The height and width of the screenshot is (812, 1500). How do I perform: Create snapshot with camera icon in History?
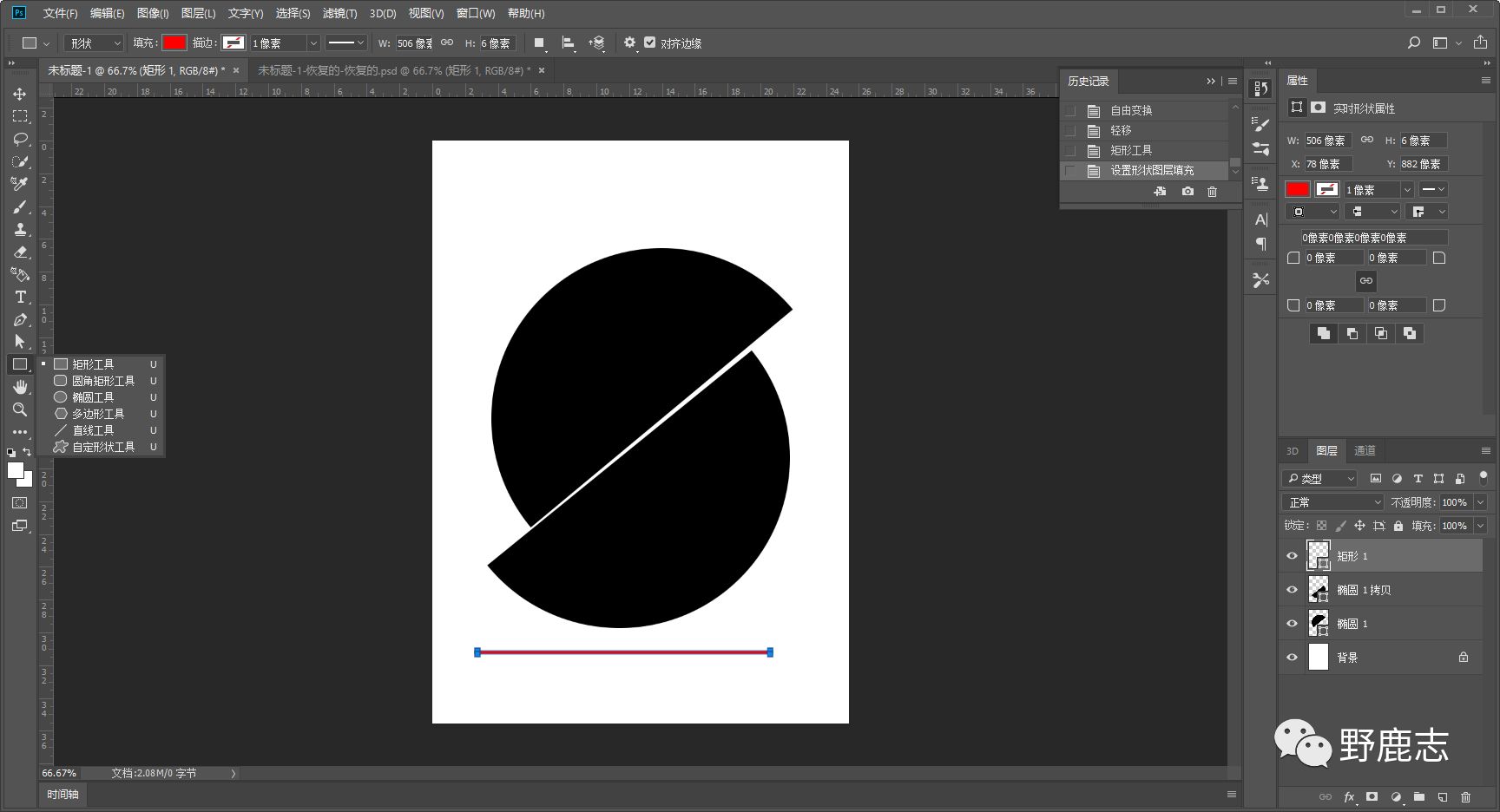[x=1187, y=192]
